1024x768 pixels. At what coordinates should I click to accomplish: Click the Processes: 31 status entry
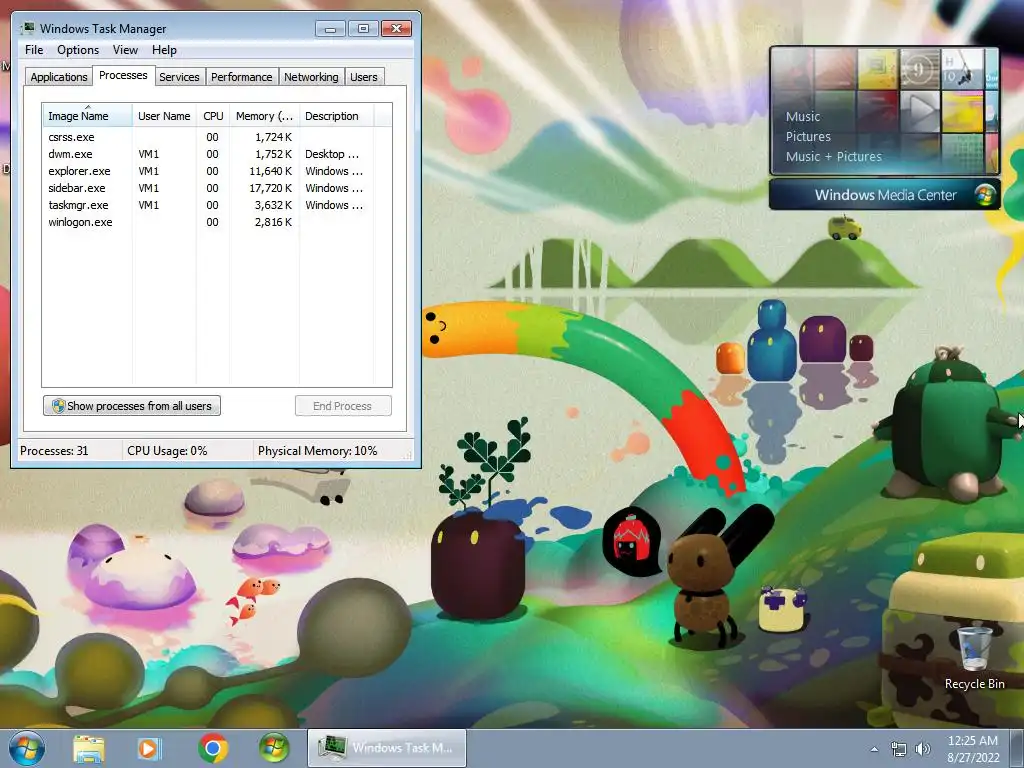coord(54,451)
